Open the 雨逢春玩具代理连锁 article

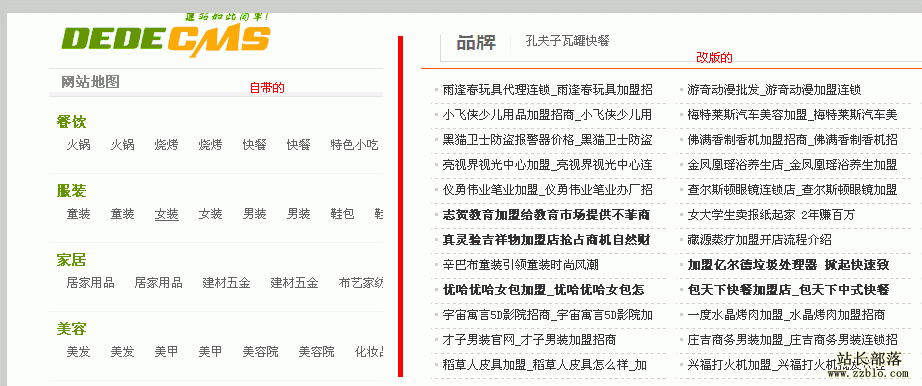[x=547, y=90]
